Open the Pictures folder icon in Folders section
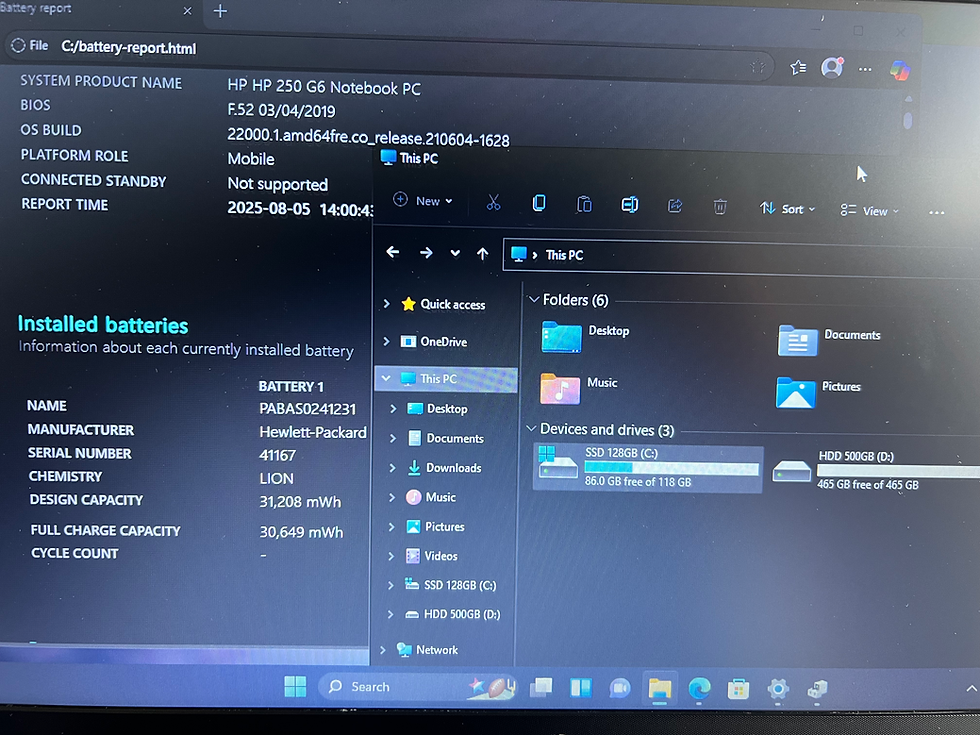980x735 pixels. coord(795,392)
